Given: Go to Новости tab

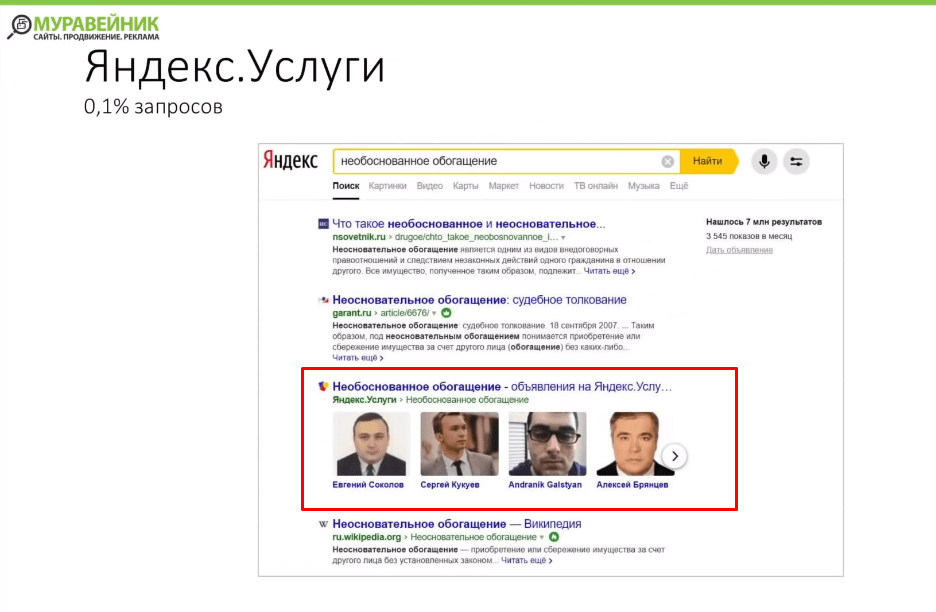Looking at the screenshot, I should 546,186.
